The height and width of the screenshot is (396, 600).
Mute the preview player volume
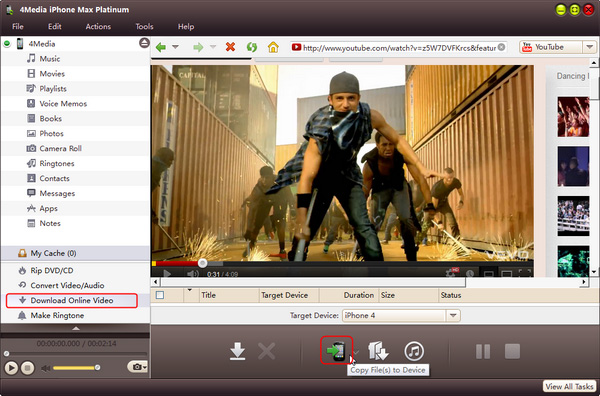[46, 368]
